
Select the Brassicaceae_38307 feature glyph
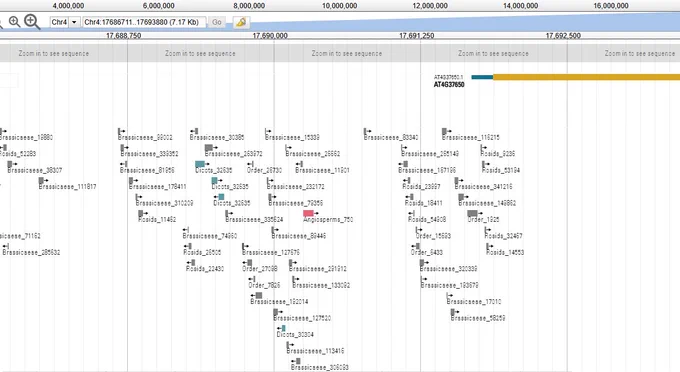(10, 164)
